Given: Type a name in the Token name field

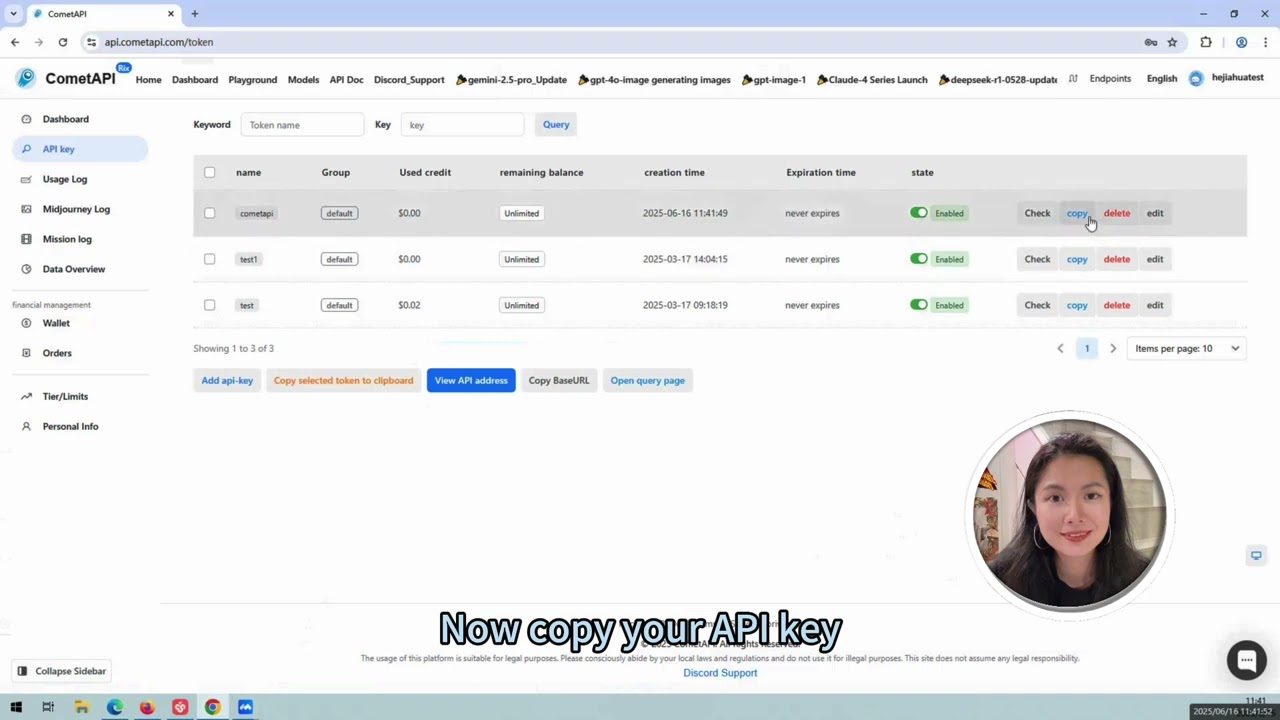Looking at the screenshot, I should [302, 124].
